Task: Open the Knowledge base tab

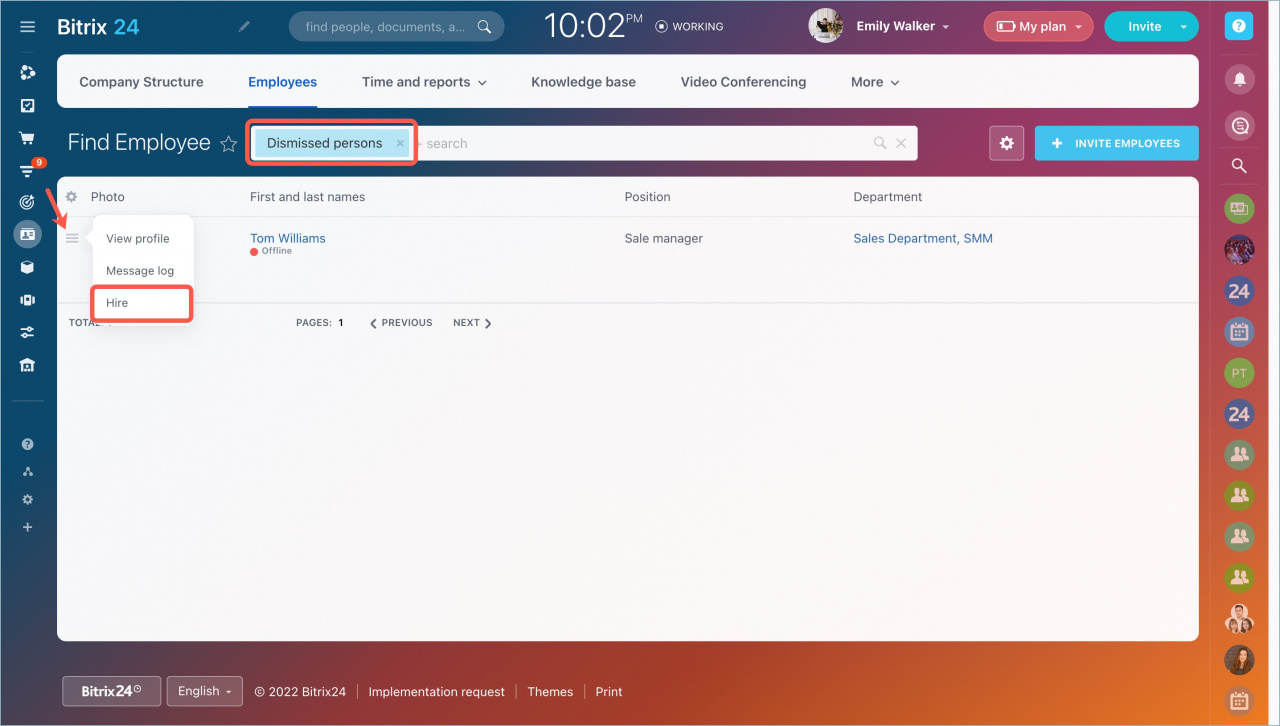Action: [x=583, y=82]
